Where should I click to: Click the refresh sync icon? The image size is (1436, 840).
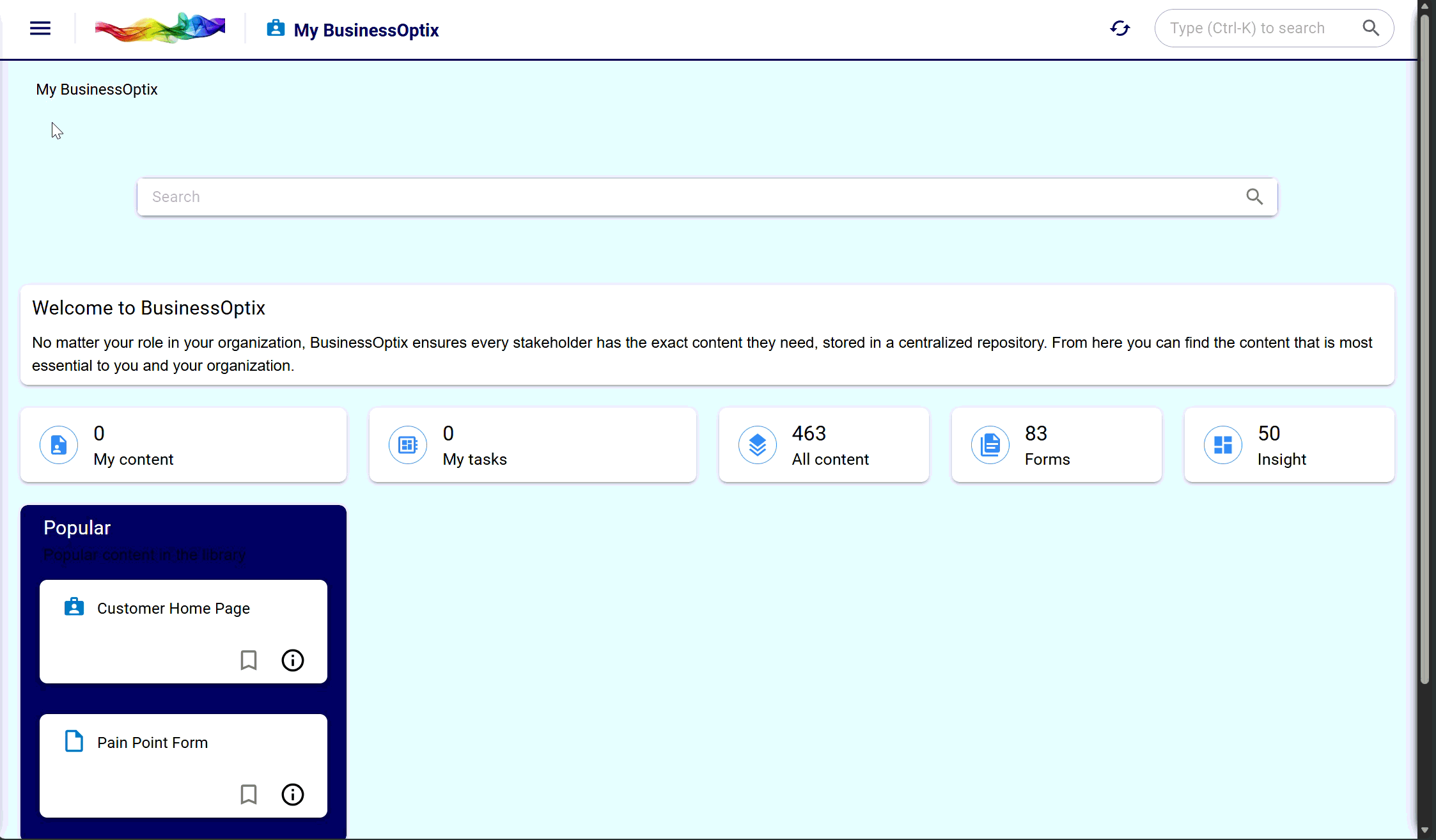tap(1120, 28)
